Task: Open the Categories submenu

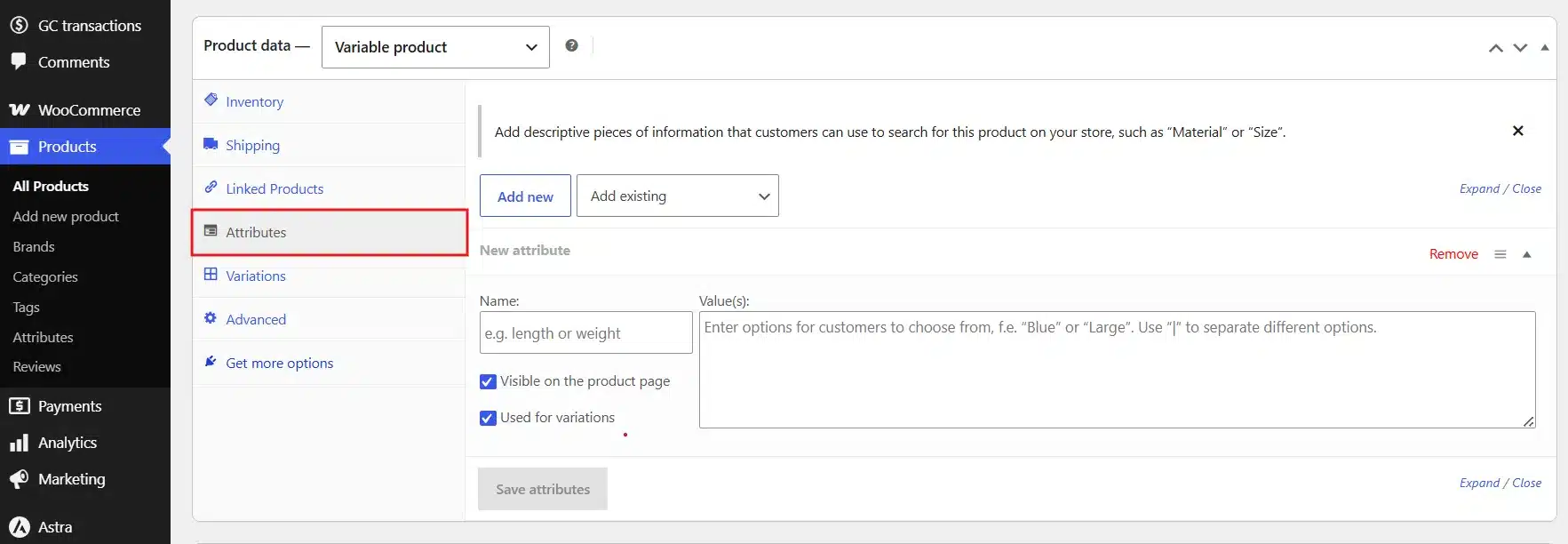Action: [x=45, y=276]
